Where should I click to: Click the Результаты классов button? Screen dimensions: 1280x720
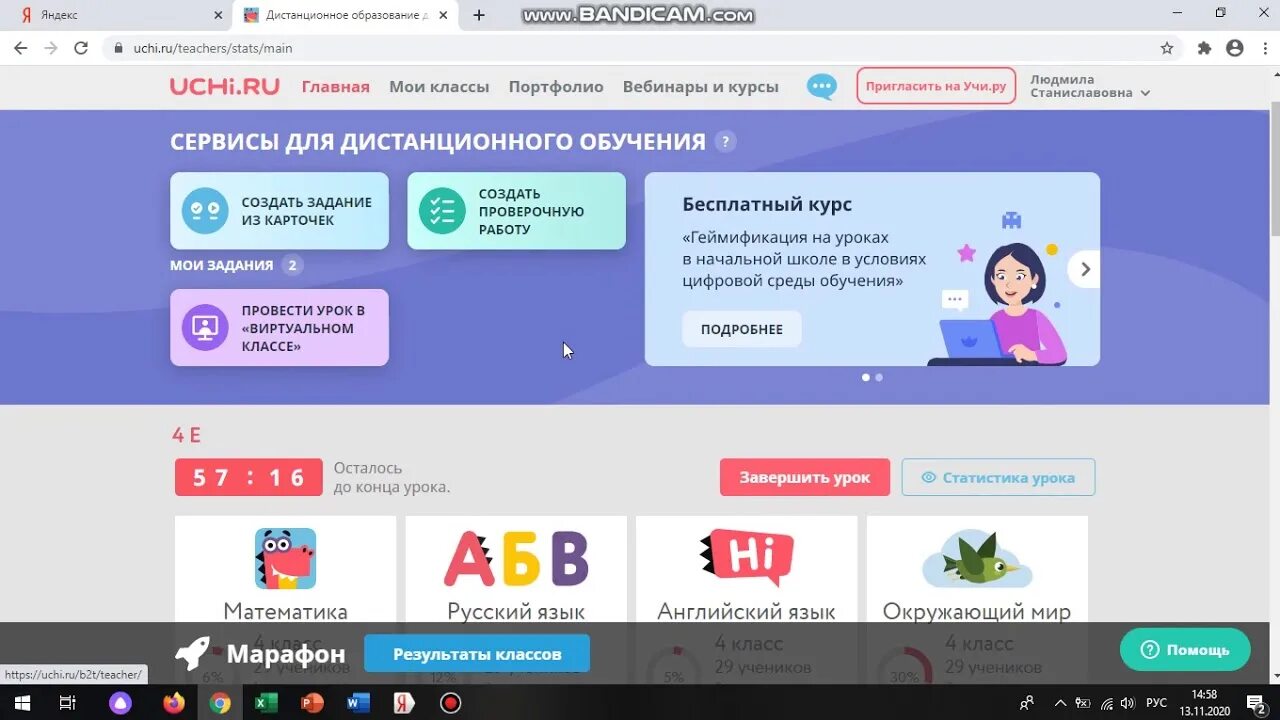pyautogui.click(x=477, y=654)
